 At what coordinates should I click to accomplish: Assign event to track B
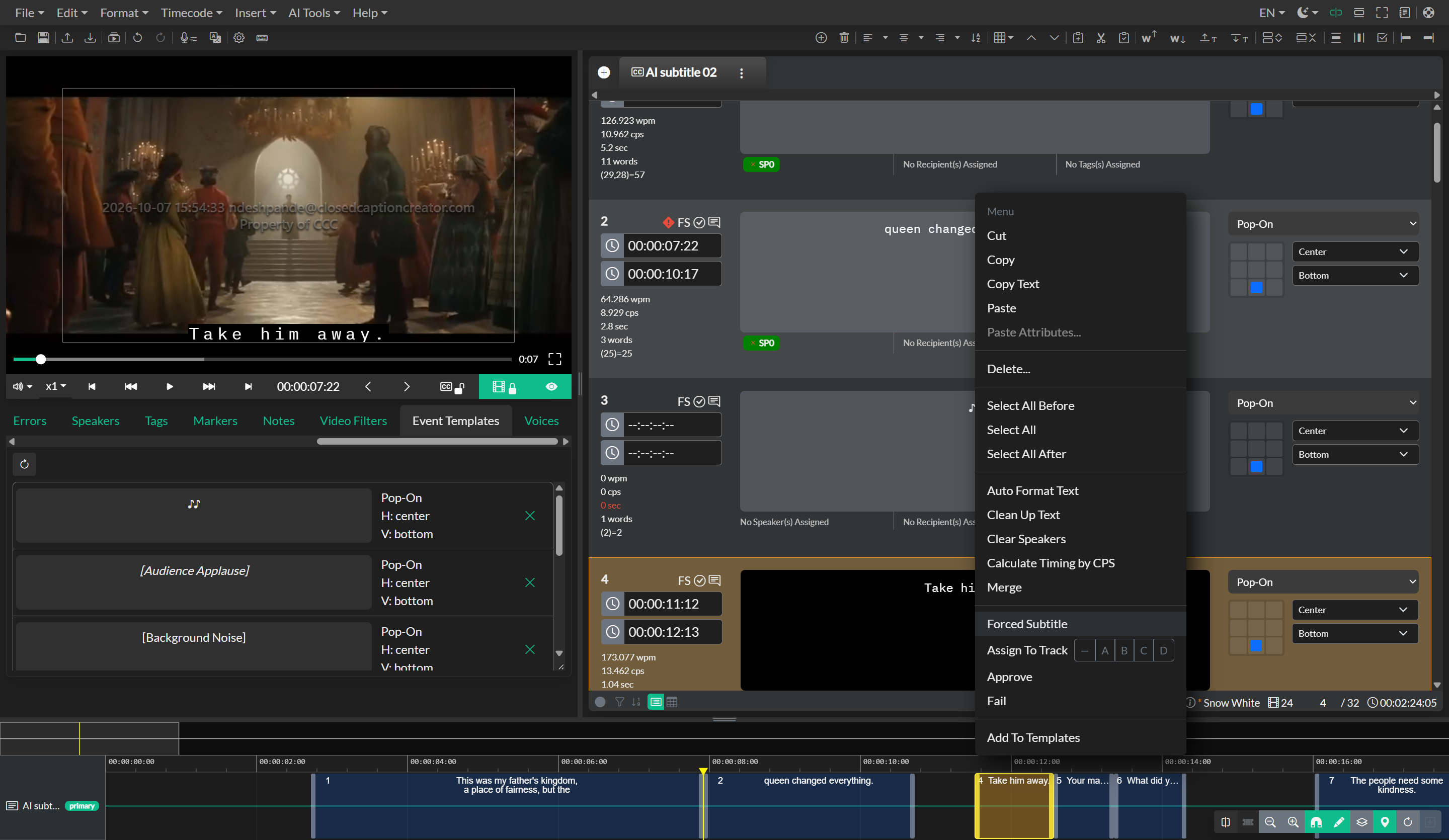tap(1124, 650)
